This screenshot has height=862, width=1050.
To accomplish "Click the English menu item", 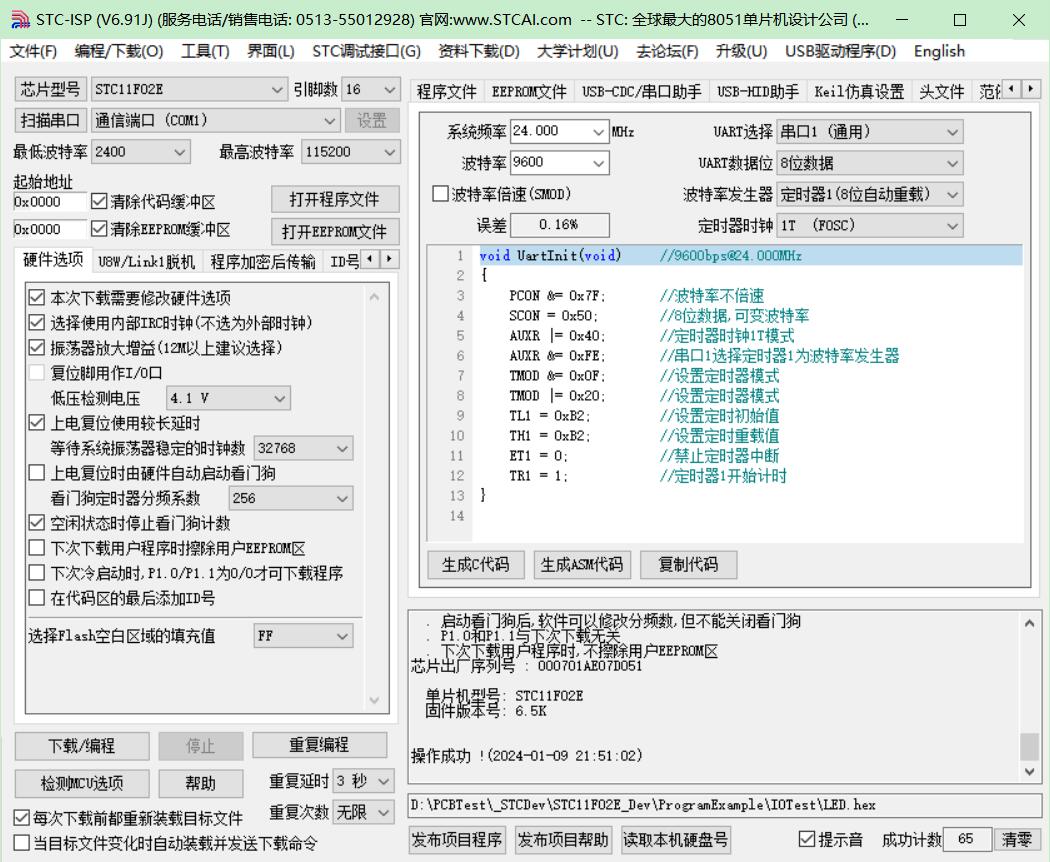I will click(x=940, y=52).
